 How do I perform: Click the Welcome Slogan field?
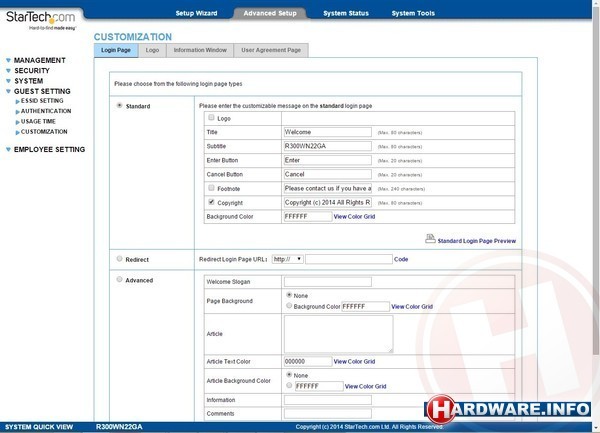[x=328, y=282]
